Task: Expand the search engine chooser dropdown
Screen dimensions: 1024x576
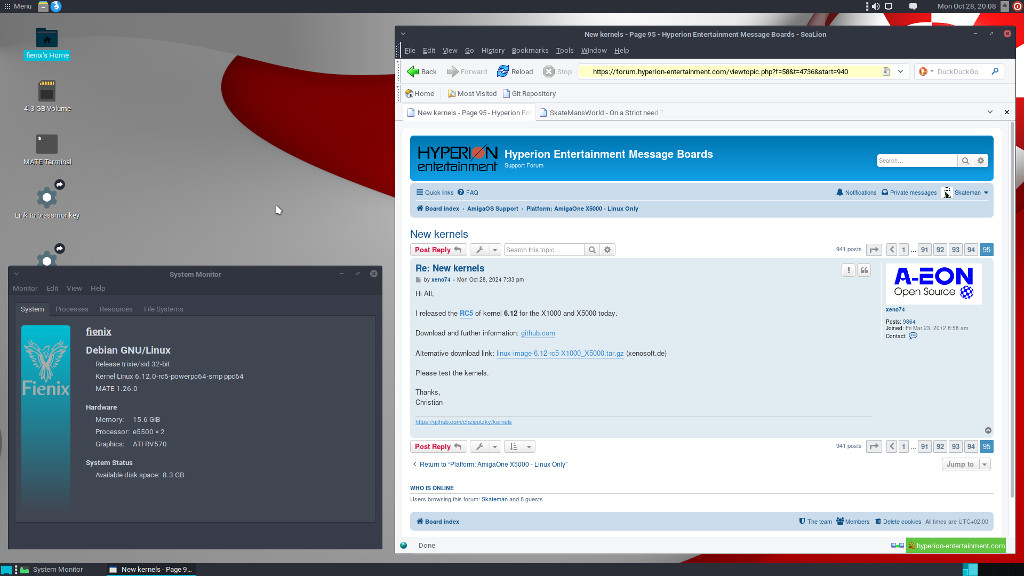Action: [x=932, y=71]
